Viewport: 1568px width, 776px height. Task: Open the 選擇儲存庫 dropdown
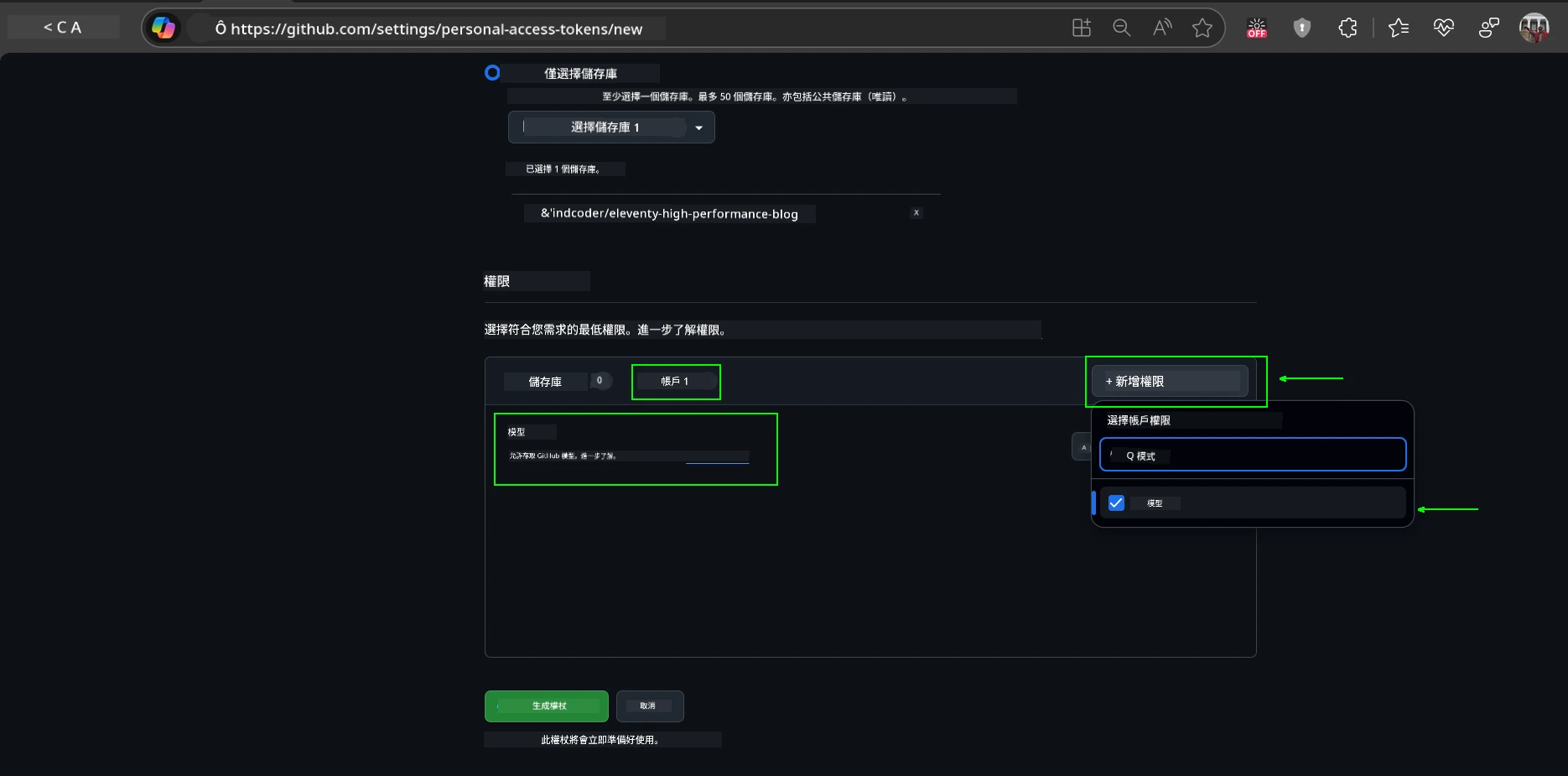611,127
